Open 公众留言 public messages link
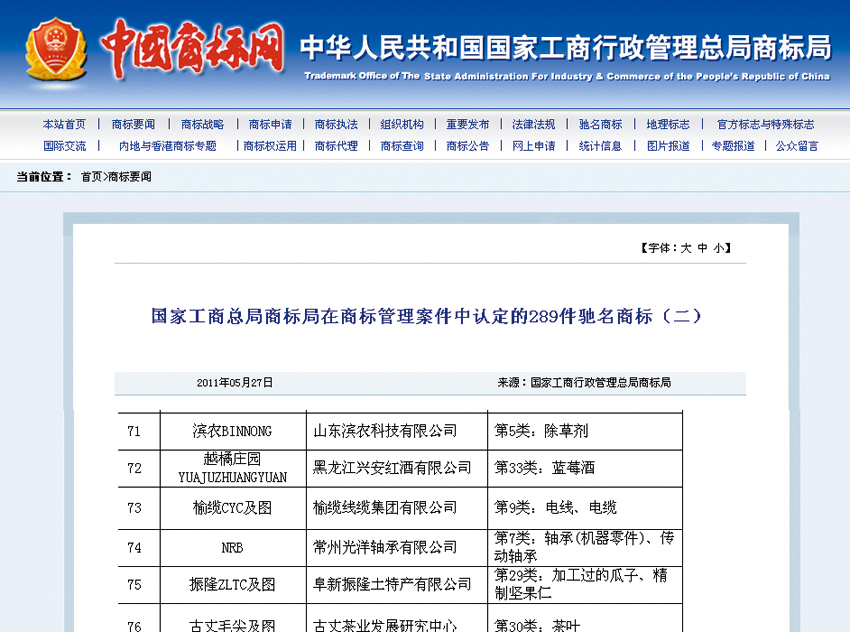This screenshot has width=850, height=632. point(797,146)
